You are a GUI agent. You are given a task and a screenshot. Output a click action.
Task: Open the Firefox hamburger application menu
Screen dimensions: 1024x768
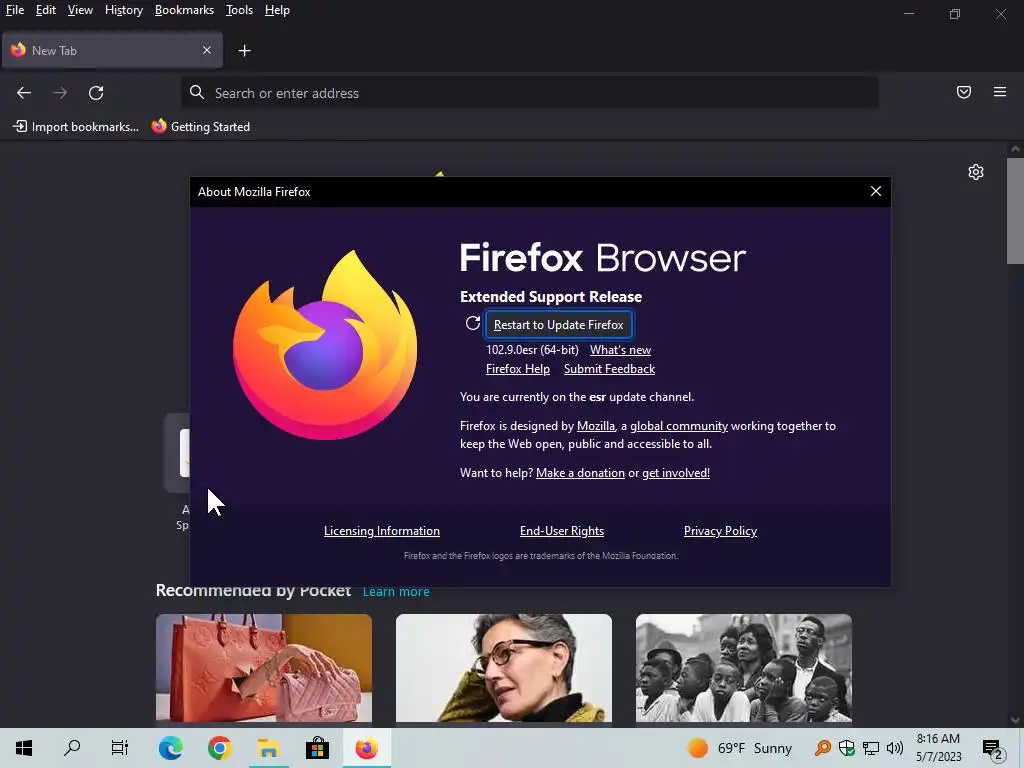point(1000,92)
